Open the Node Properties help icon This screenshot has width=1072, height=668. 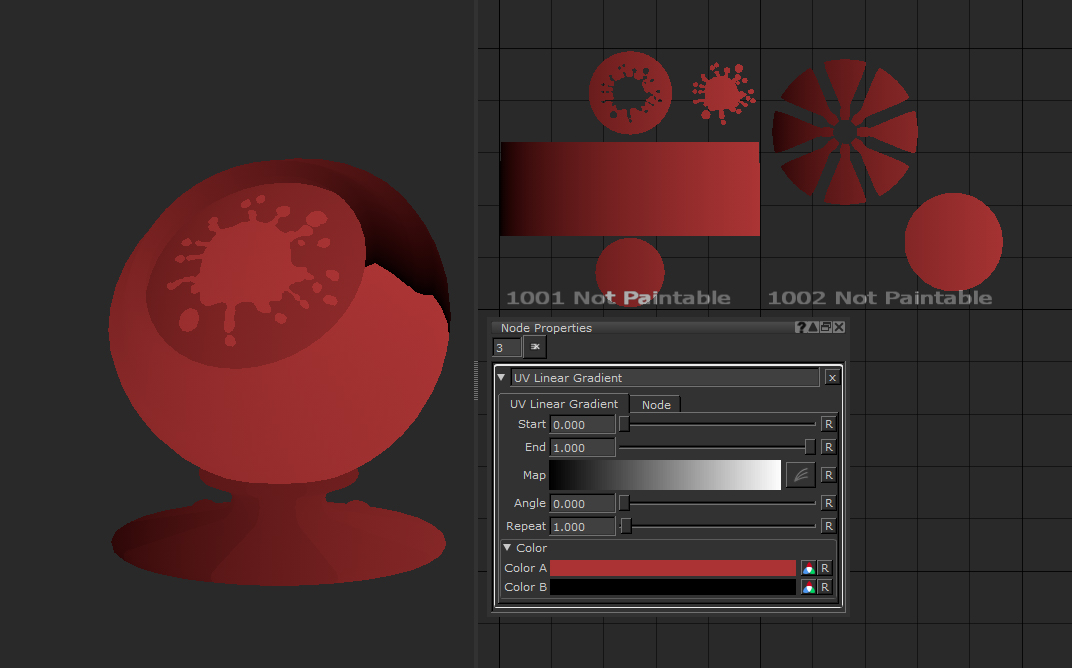(801, 328)
